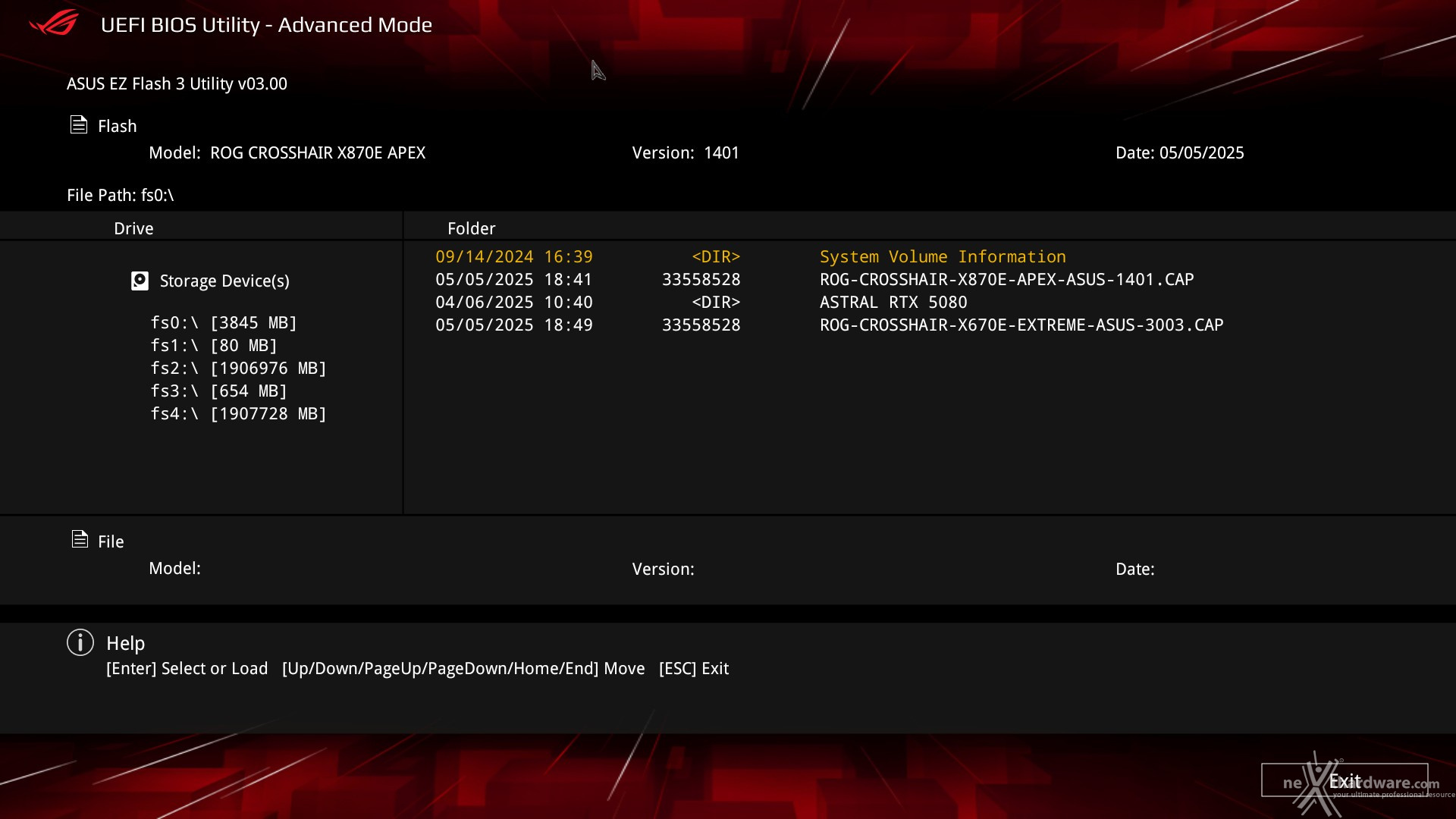Click the Flash Version 1401 text
Image resolution: width=1456 pixels, height=819 pixels.
[x=686, y=152]
